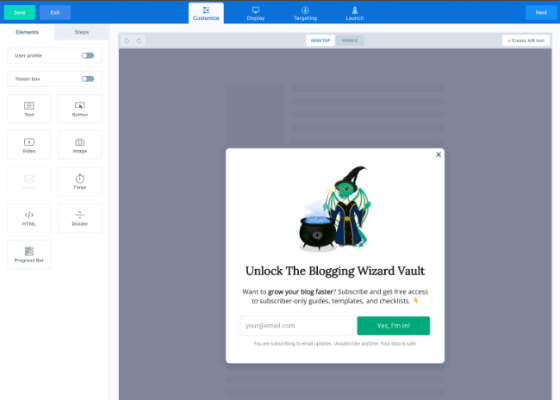Click the your@email.com input field

(x=296, y=326)
